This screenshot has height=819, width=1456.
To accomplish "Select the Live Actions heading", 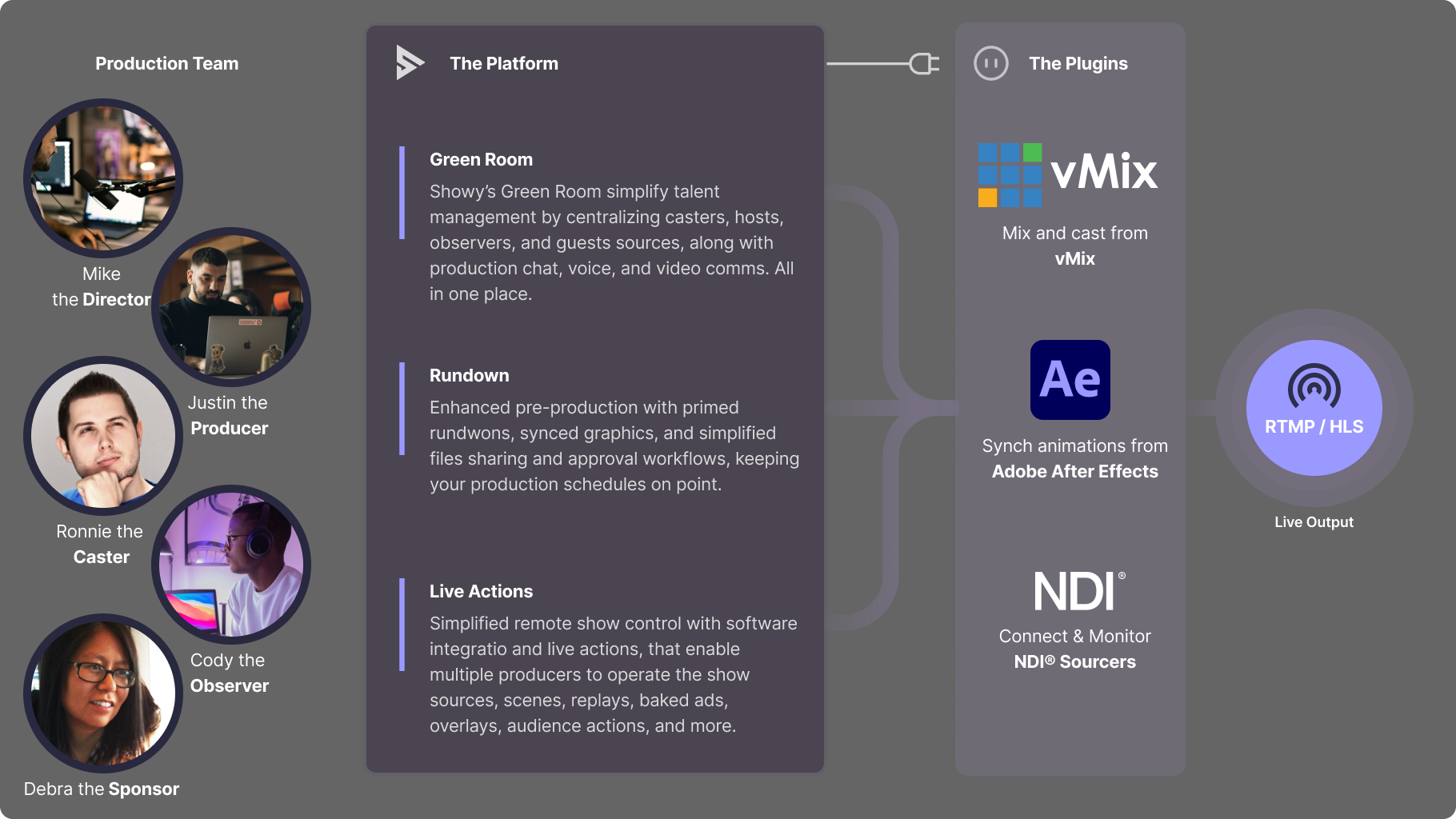I will point(481,591).
